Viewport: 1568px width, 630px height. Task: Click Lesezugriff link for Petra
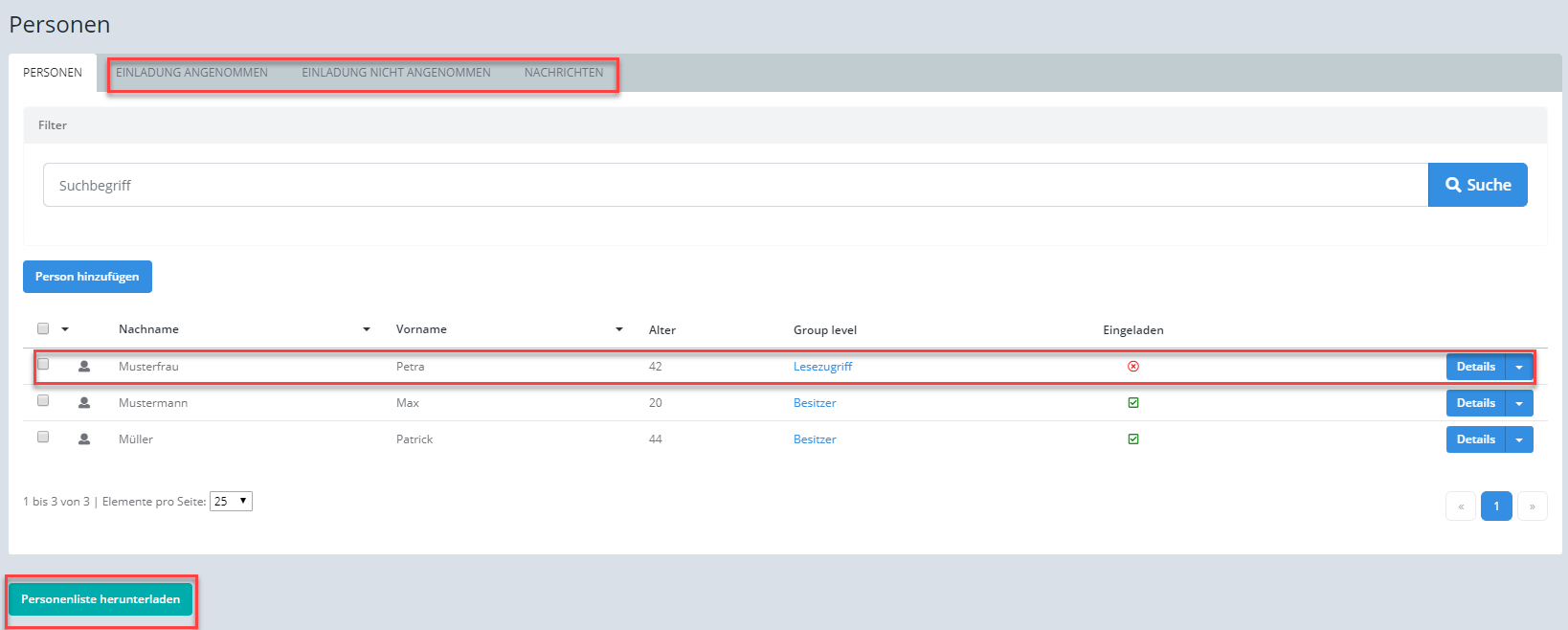[x=822, y=367]
